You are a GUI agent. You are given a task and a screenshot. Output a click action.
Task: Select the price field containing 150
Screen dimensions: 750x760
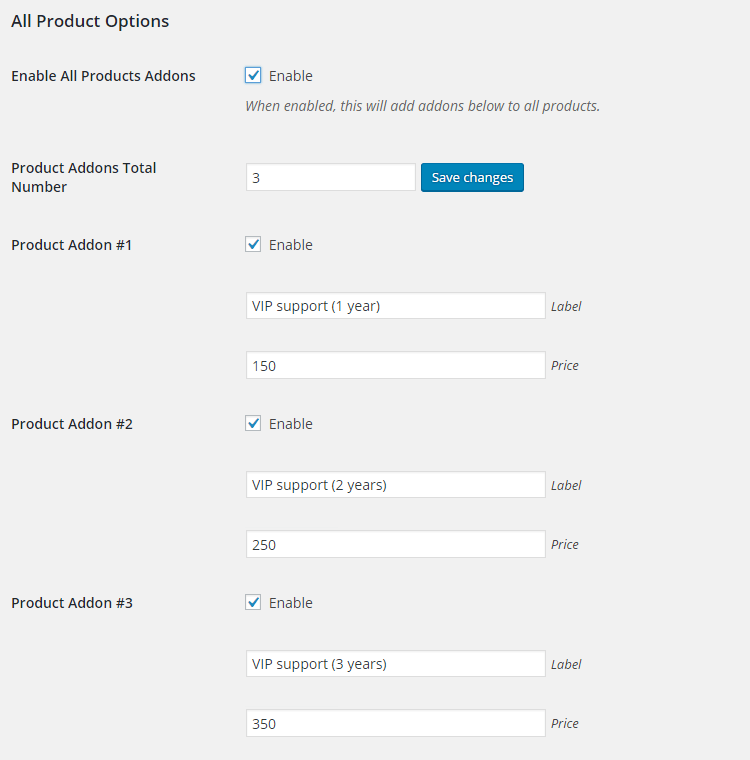(395, 366)
